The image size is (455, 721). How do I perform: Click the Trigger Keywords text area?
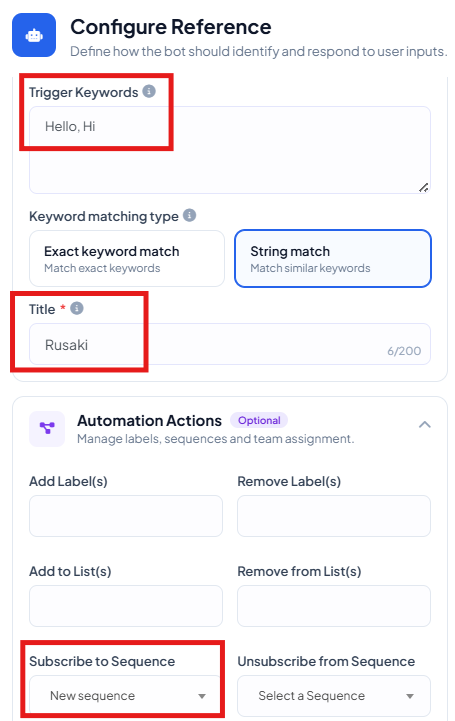230,150
